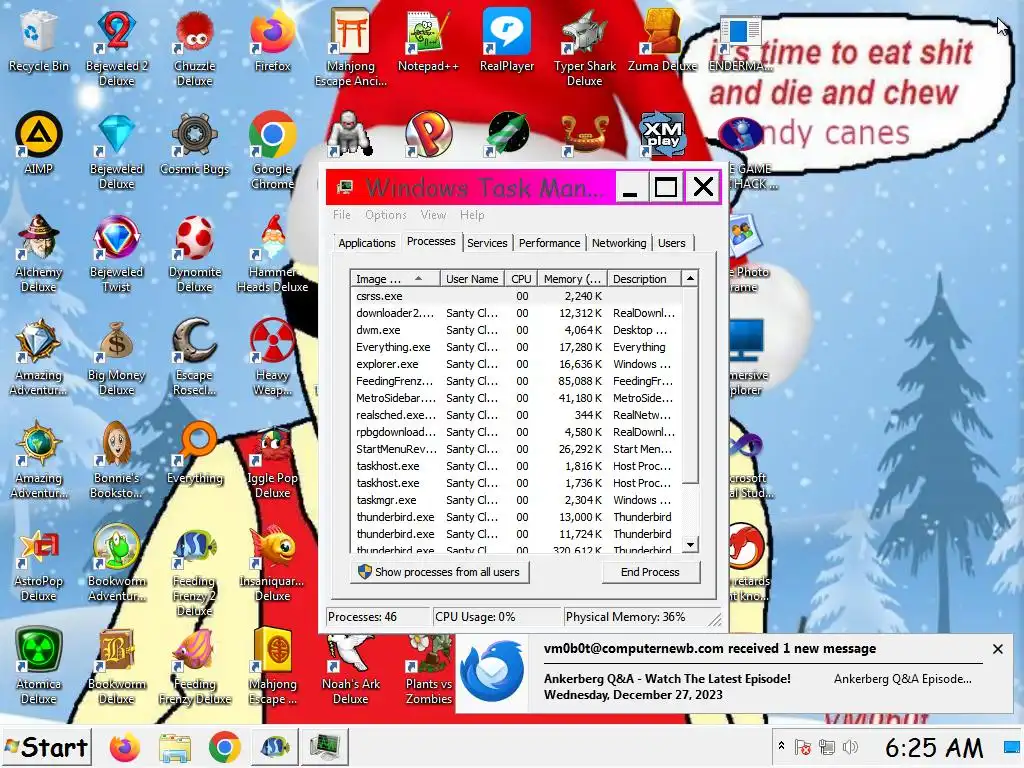Select the MetroSidebar process row
This screenshot has height=768, width=1024.
coord(516,398)
